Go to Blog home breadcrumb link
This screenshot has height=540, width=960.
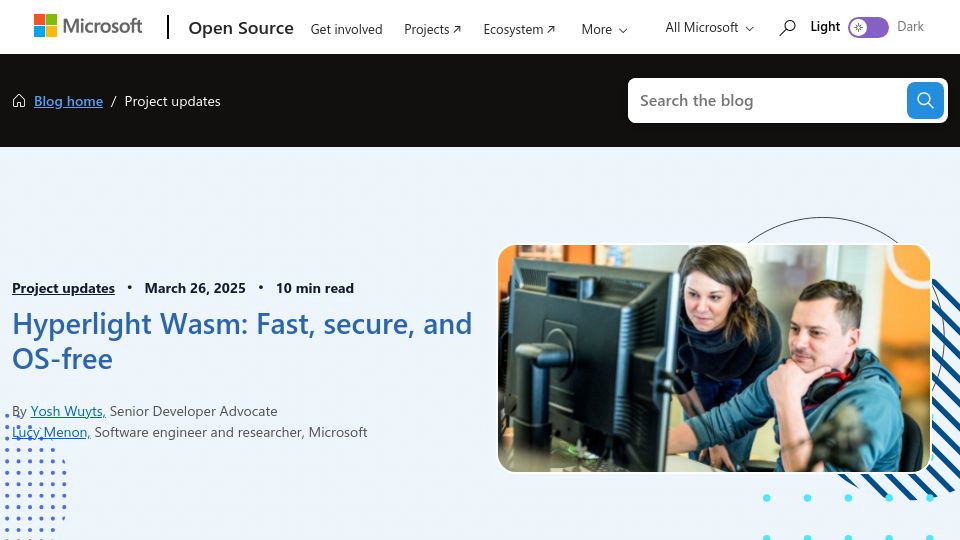[x=69, y=101]
